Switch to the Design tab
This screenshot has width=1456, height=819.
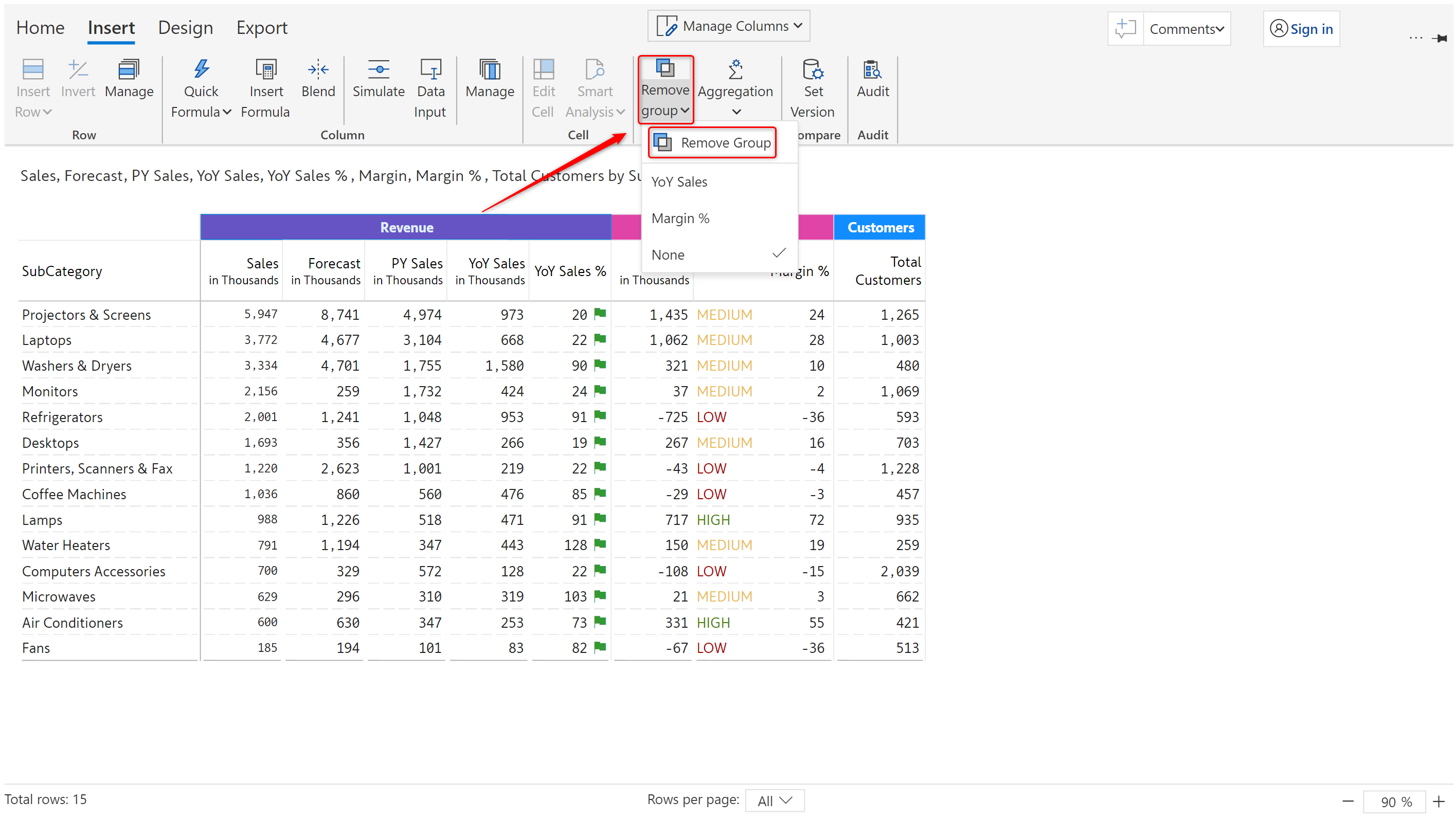pos(185,28)
